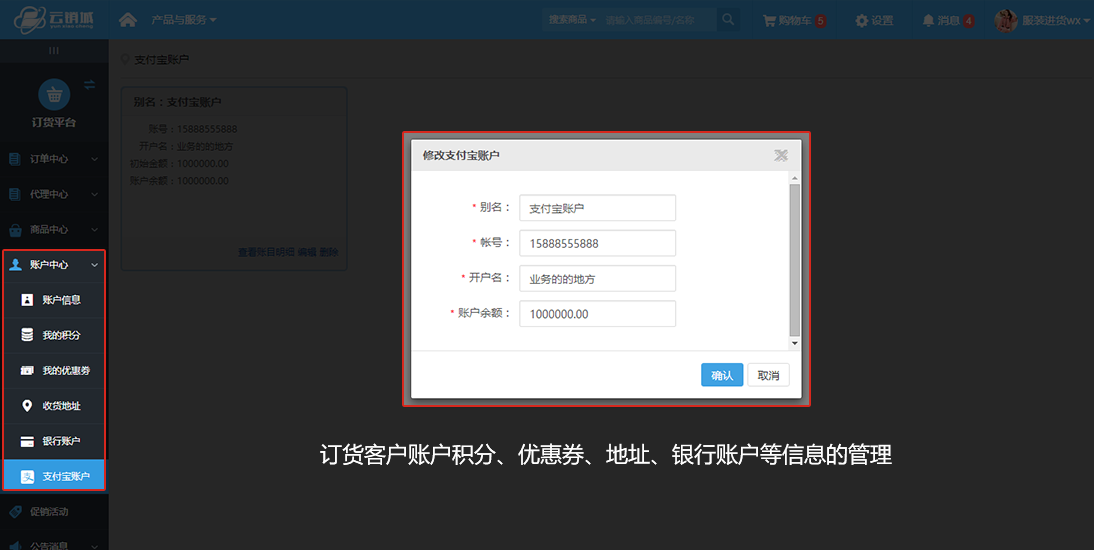This screenshot has height=550, width=1094.
Task: Close the 修改支付宝账户 dialog
Action: 781,155
